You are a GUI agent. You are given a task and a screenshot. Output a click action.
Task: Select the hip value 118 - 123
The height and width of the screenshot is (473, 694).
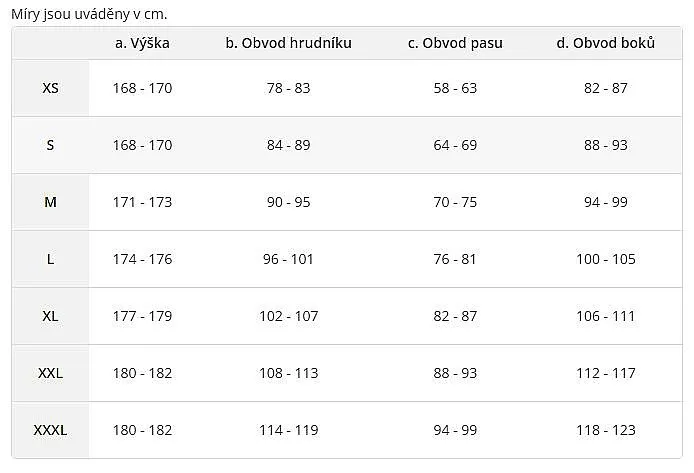tap(606, 430)
